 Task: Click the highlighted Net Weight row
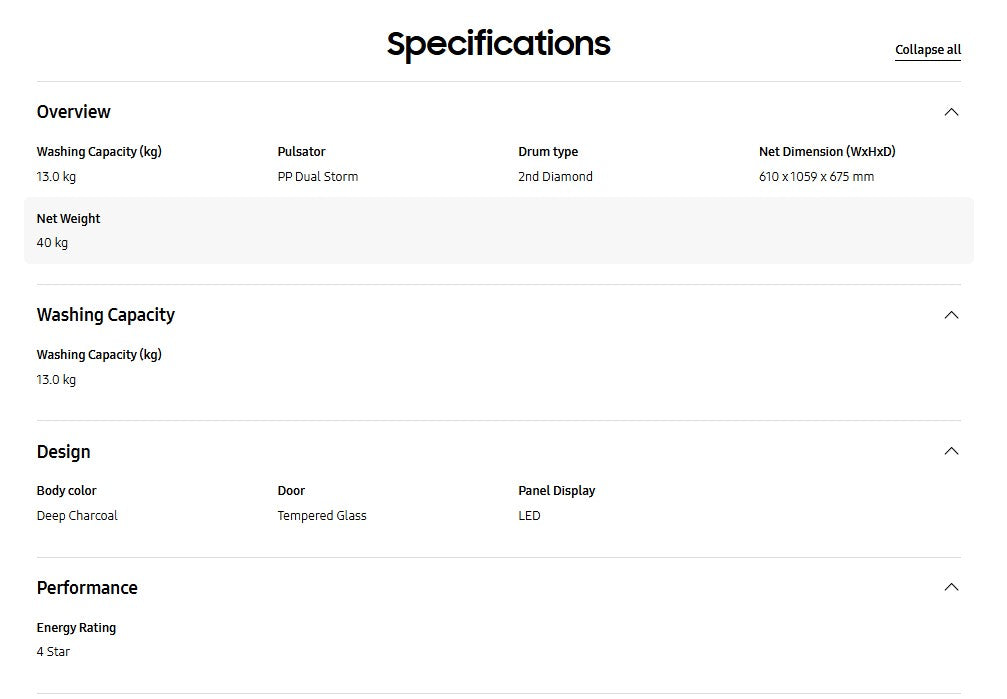click(x=498, y=231)
